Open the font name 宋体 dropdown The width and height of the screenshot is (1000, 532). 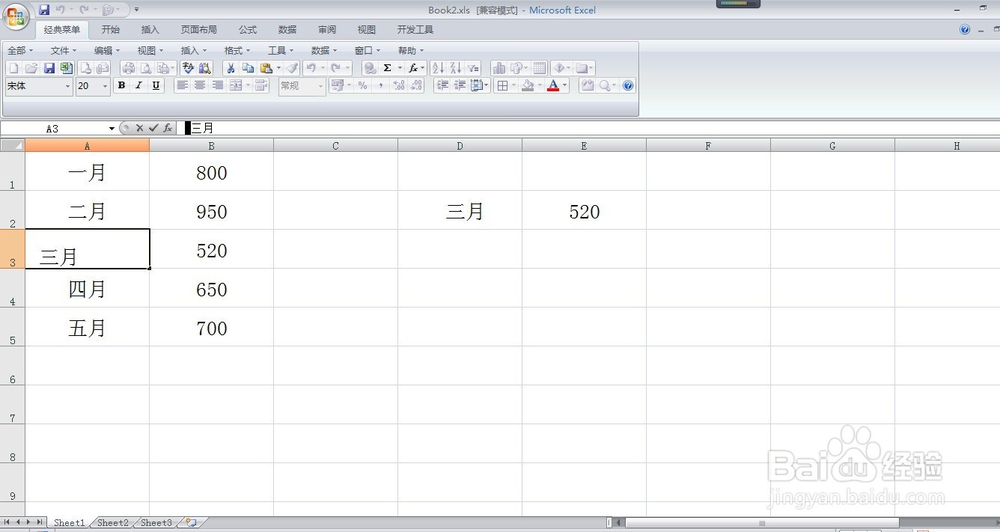click(x=68, y=86)
